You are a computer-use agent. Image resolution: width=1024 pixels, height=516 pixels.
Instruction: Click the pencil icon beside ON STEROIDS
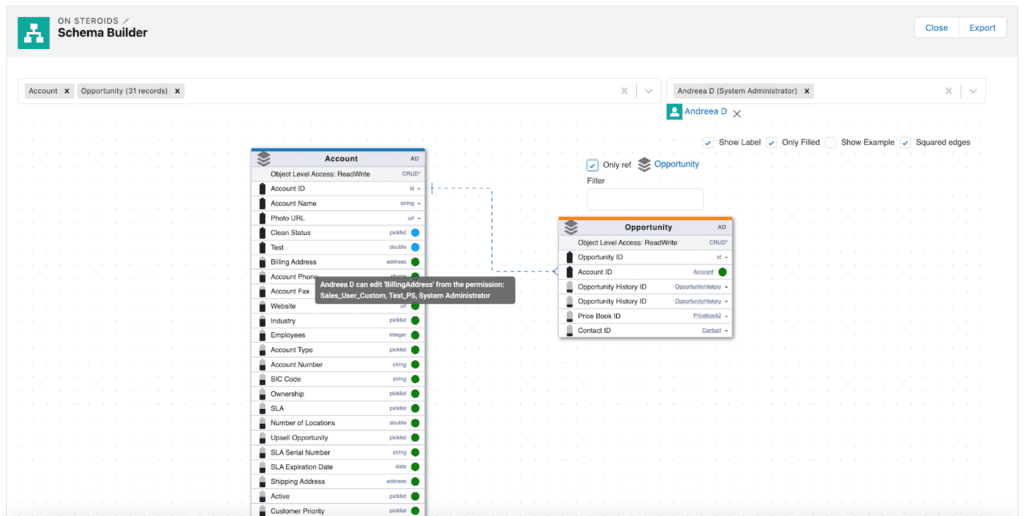pos(126,21)
